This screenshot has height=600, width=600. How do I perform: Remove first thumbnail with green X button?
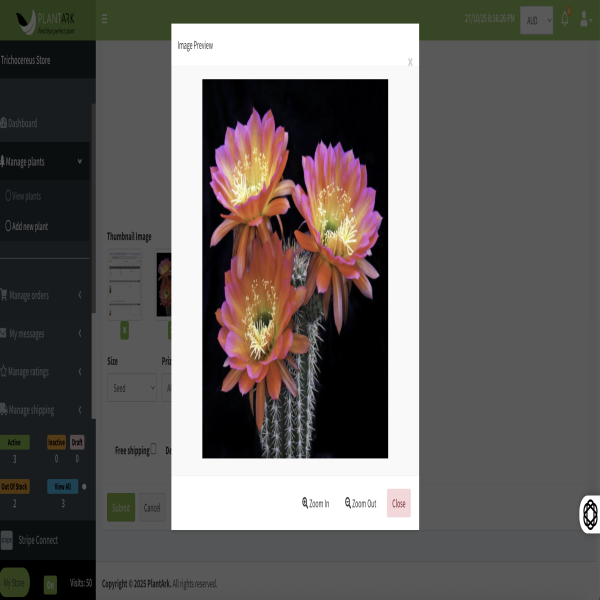click(x=124, y=330)
